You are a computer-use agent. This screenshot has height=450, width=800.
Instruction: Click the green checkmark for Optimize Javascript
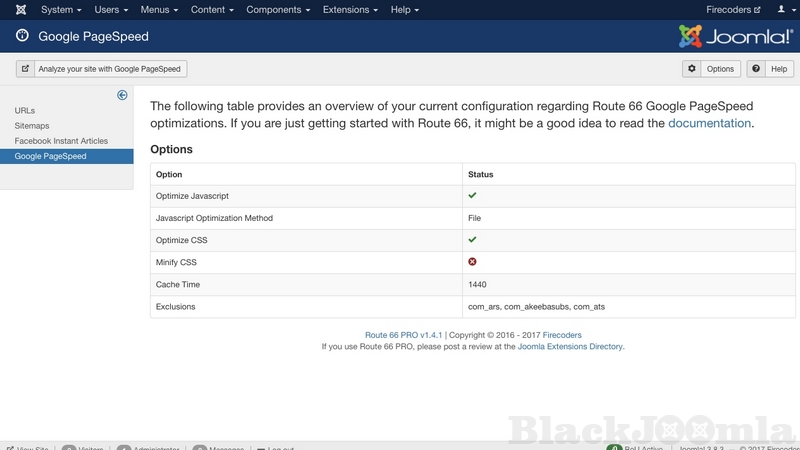pos(472,196)
